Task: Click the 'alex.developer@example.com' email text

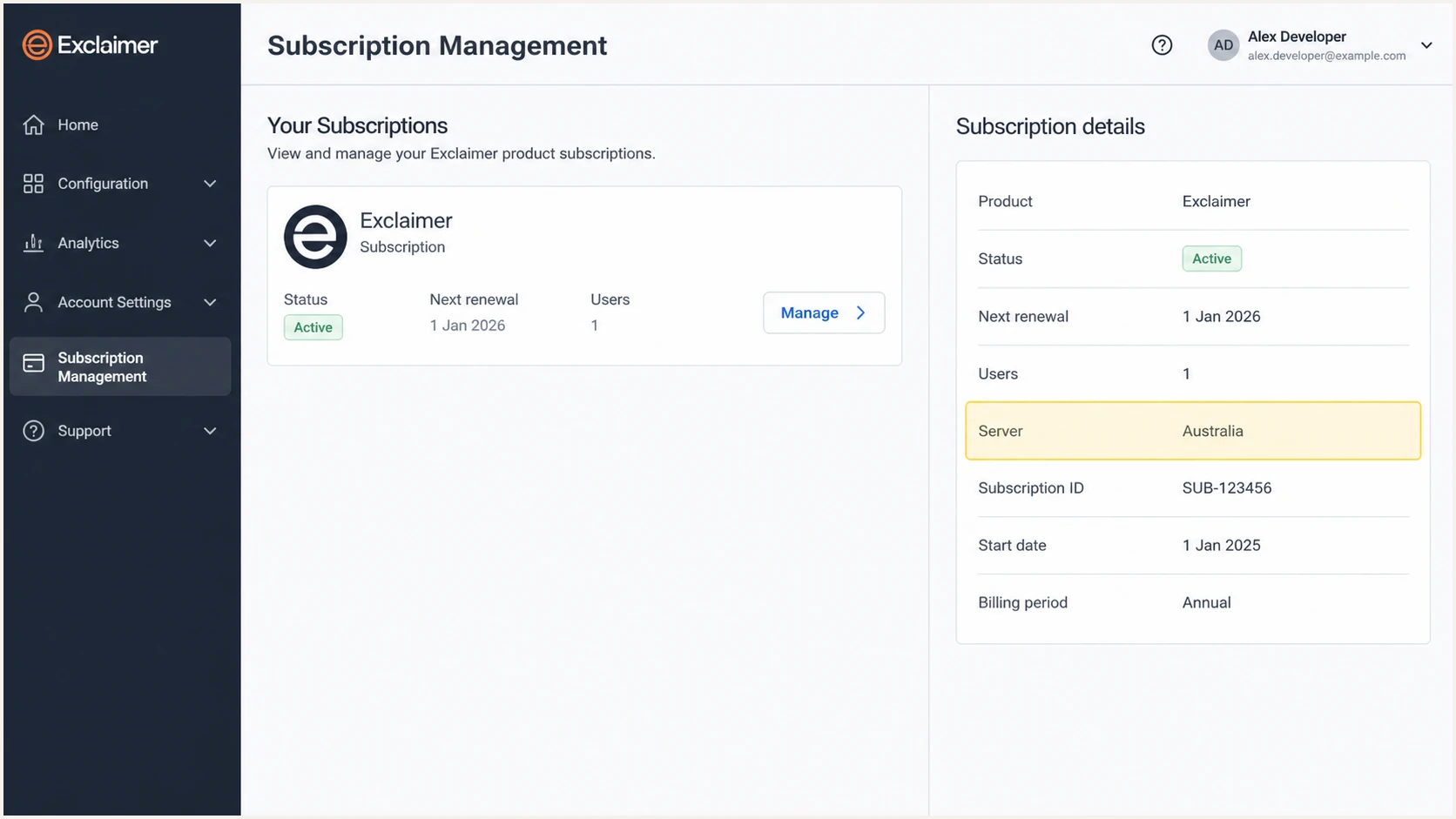Action: tap(1326, 56)
